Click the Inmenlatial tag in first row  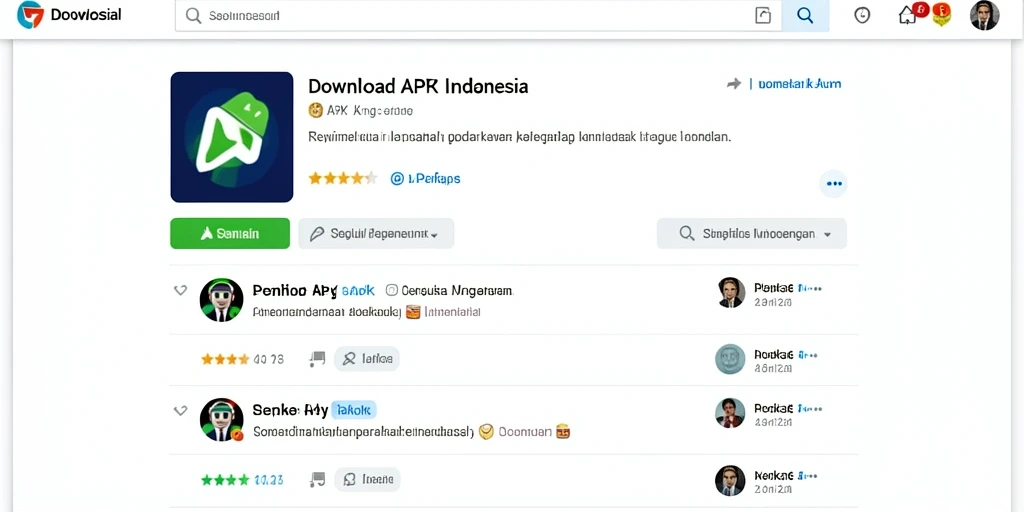[x=453, y=312]
